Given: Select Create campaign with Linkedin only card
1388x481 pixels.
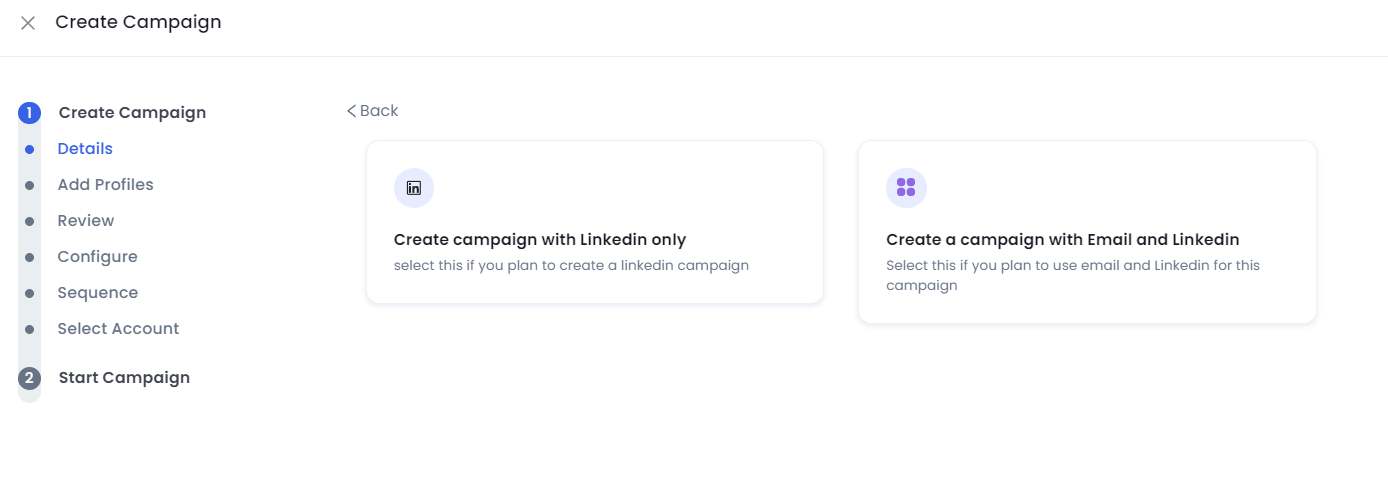Looking at the screenshot, I should pos(595,222).
